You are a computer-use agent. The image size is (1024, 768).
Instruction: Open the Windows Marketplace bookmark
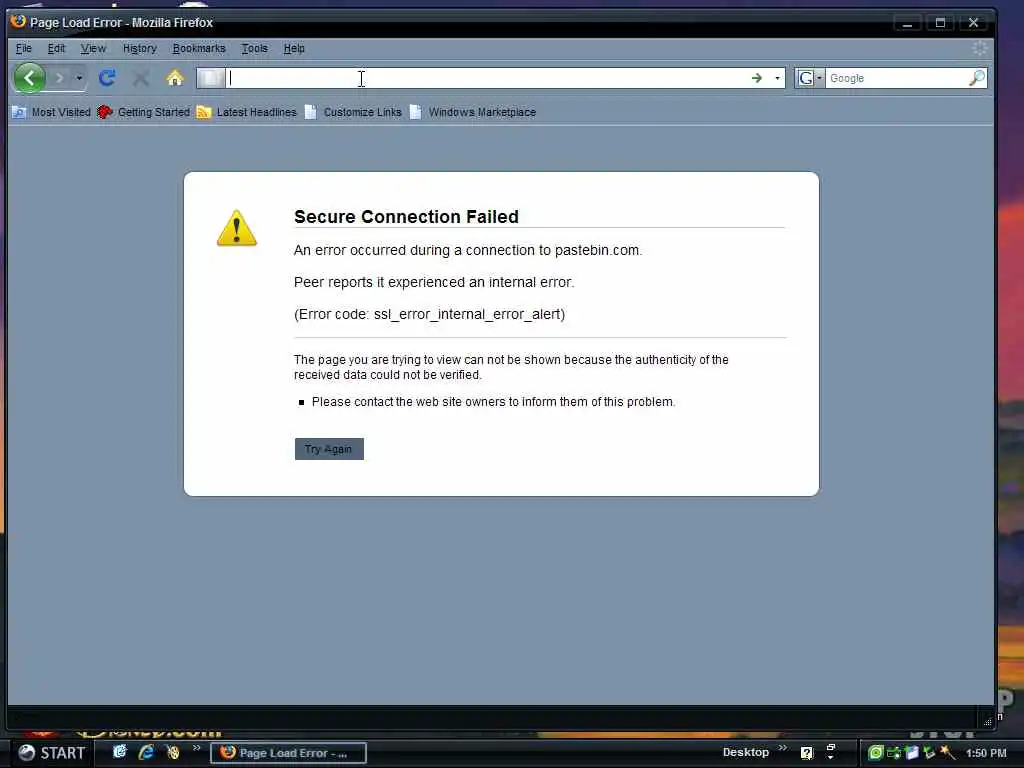click(473, 112)
